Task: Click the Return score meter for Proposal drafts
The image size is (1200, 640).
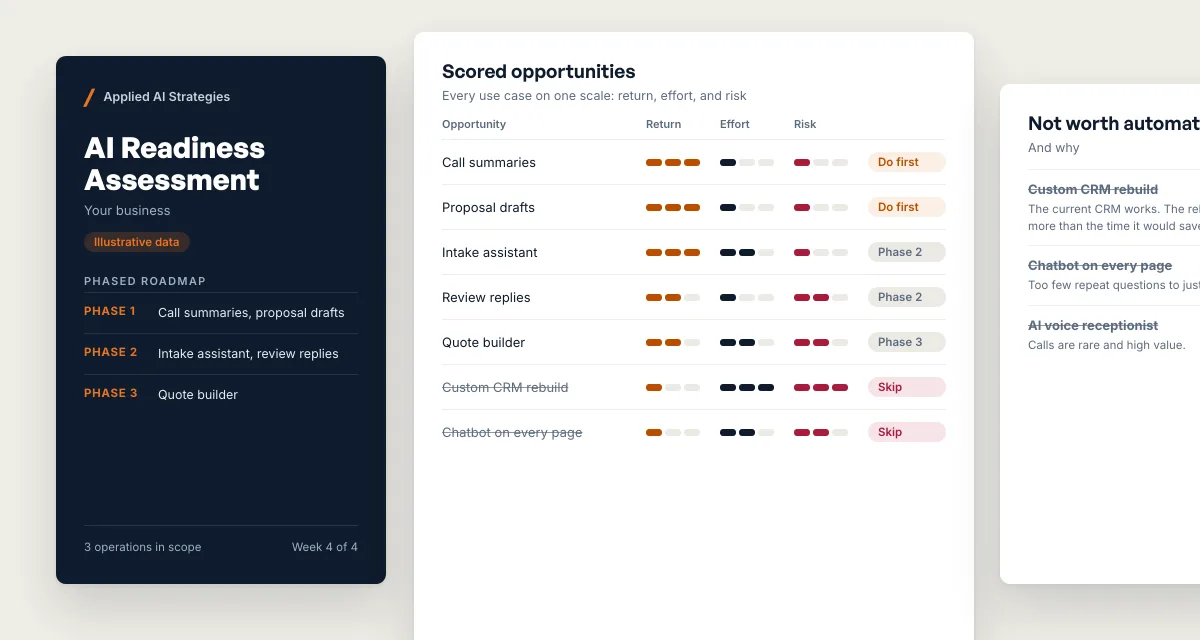Action: (673, 207)
